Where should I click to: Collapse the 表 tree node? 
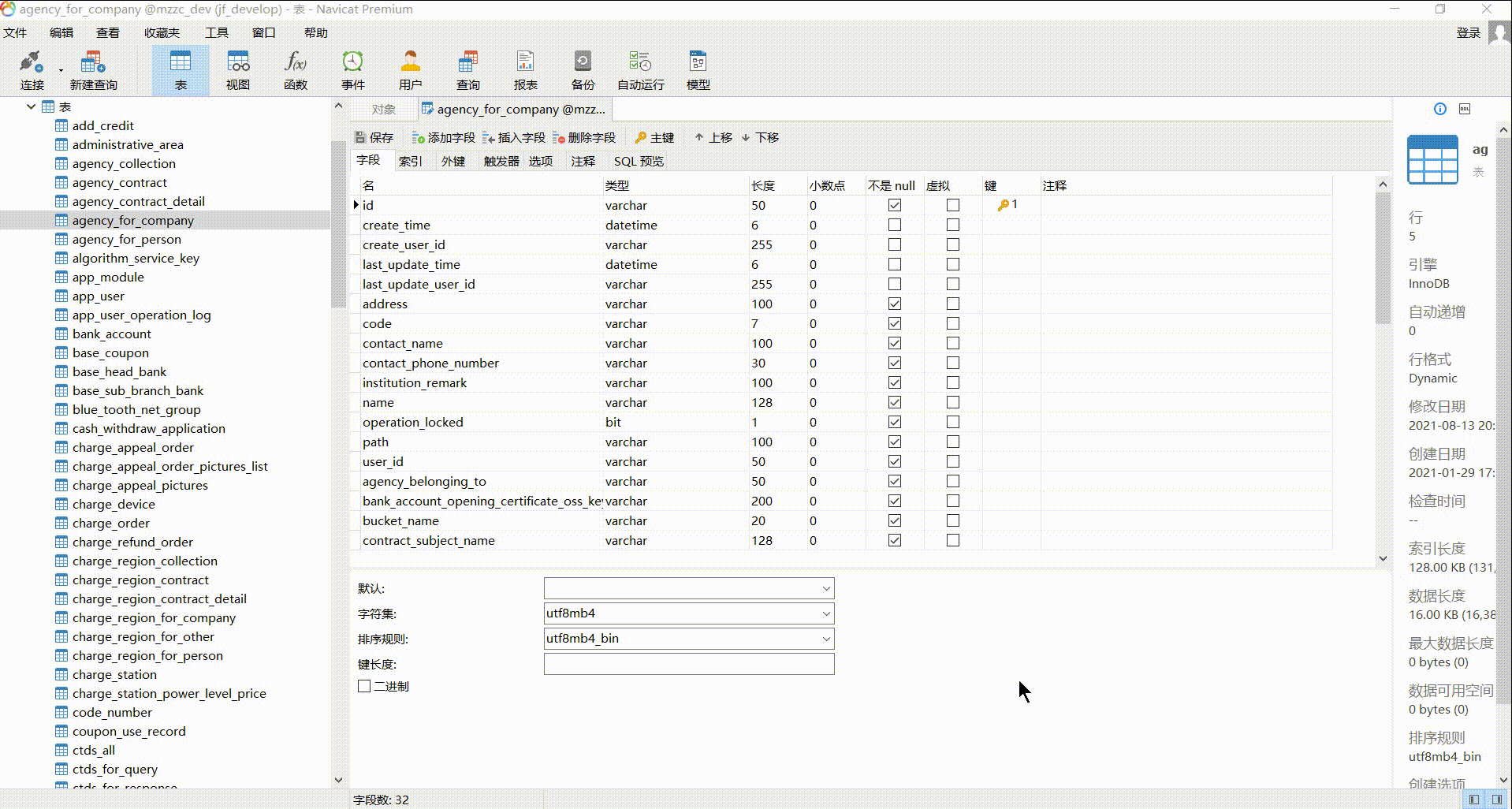click(x=31, y=106)
